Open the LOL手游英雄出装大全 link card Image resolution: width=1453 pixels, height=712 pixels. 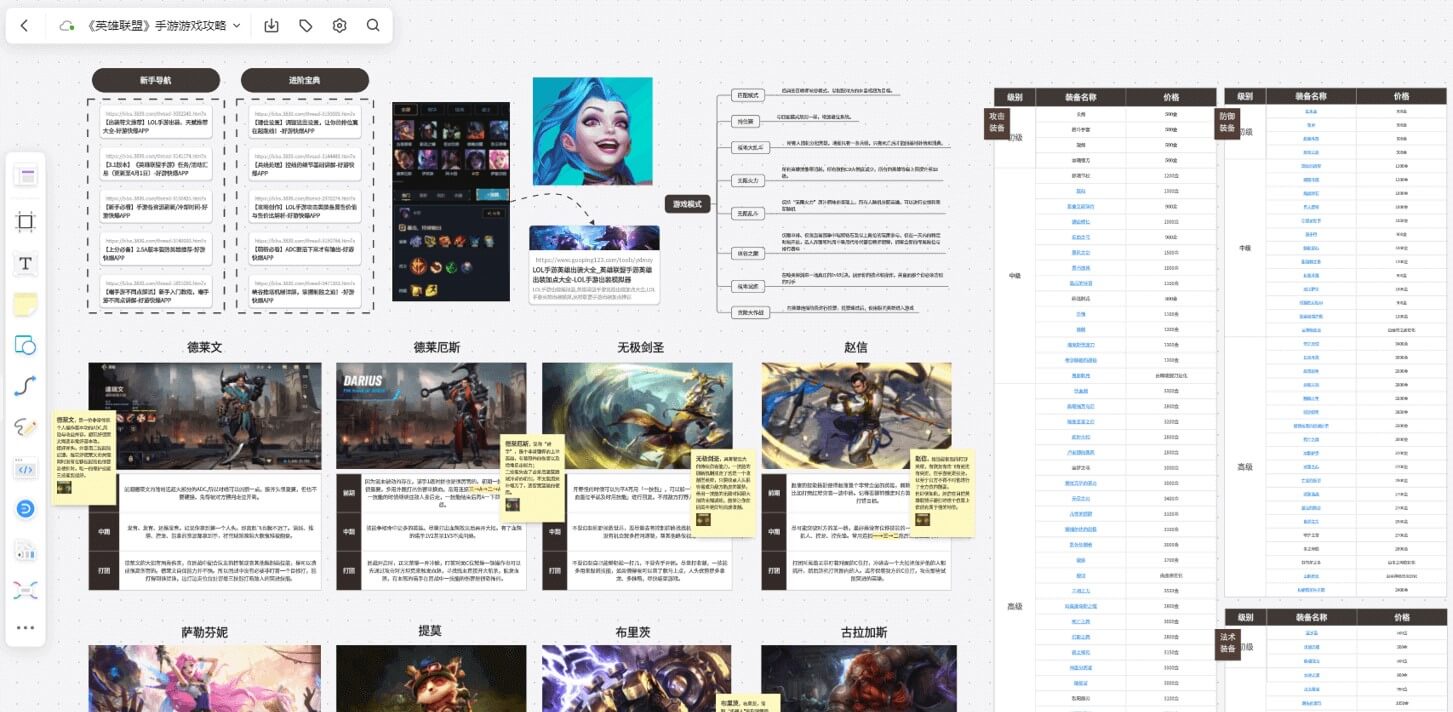click(x=594, y=264)
